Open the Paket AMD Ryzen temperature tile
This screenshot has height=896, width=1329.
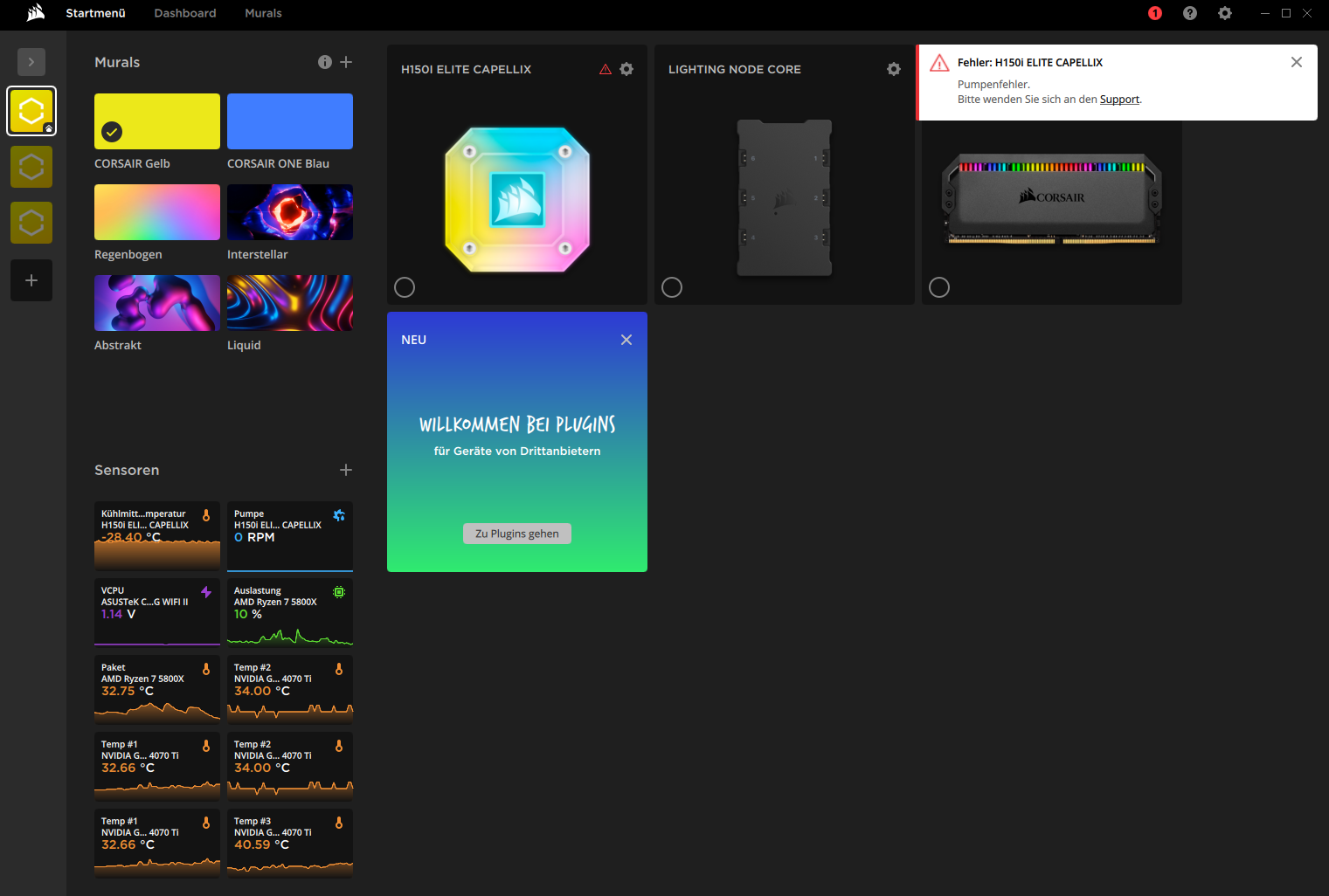pyautogui.click(x=157, y=690)
